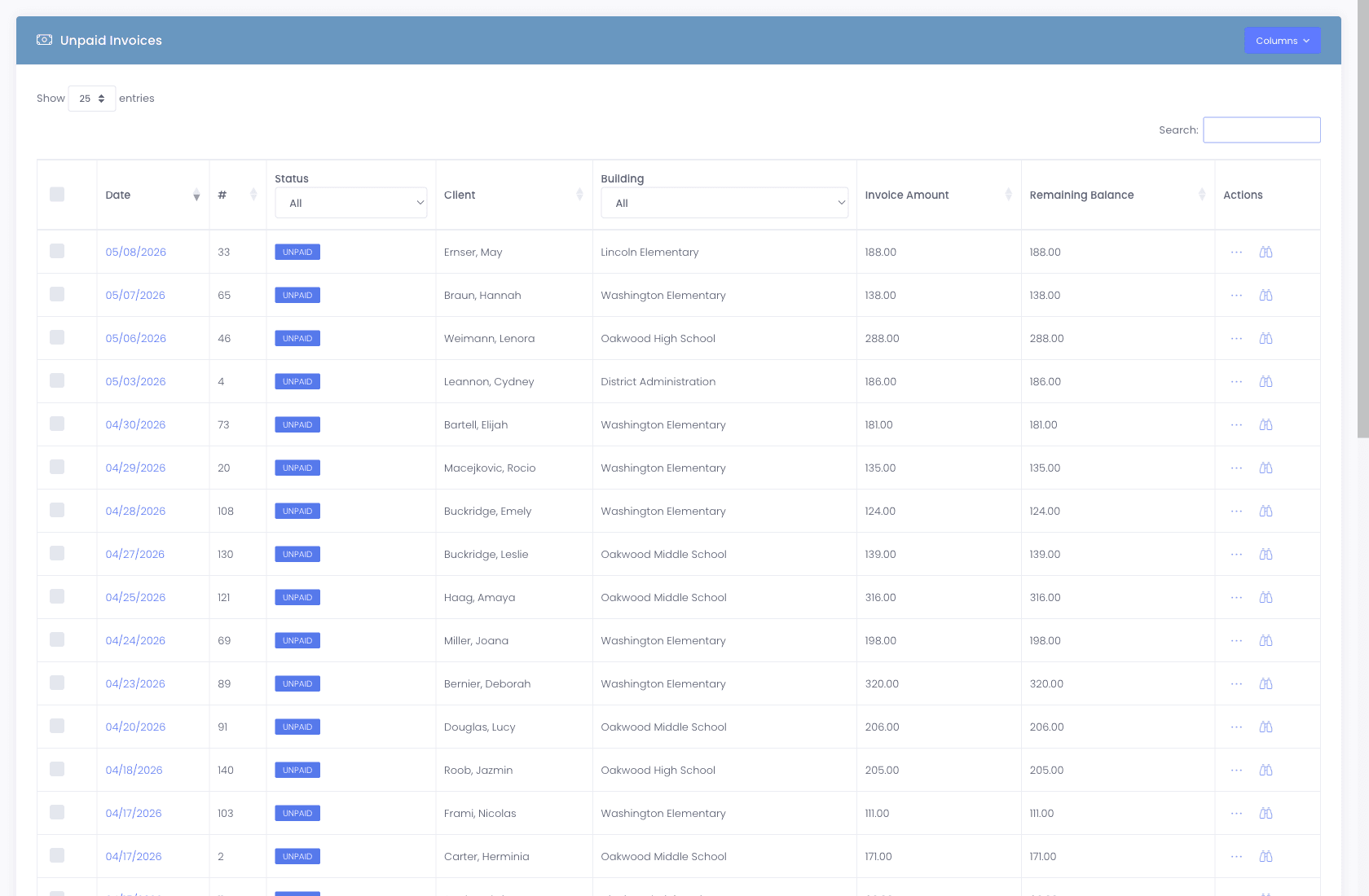Click the binoculars icon for Haag, Amaya
Image resolution: width=1369 pixels, height=896 pixels.
click(x=1266, y=598)
